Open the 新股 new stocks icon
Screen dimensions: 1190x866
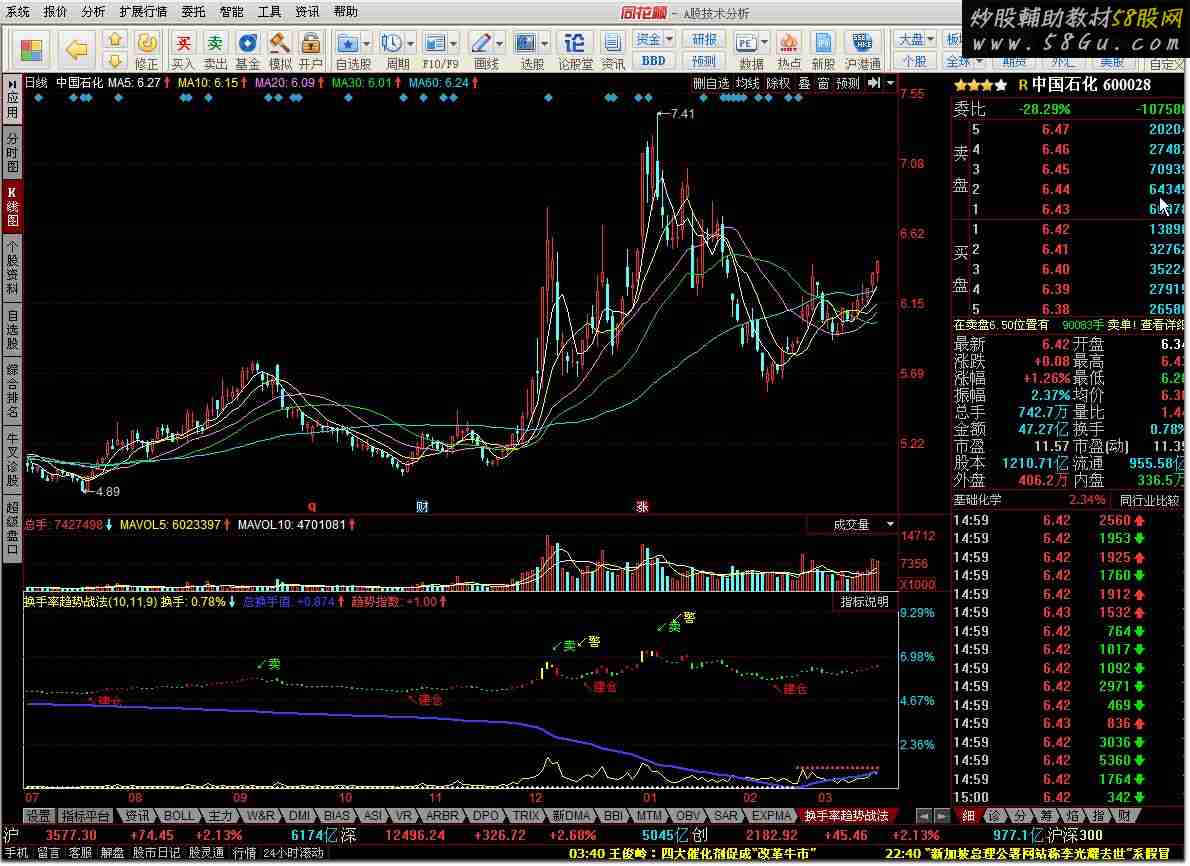coord(823,50)
